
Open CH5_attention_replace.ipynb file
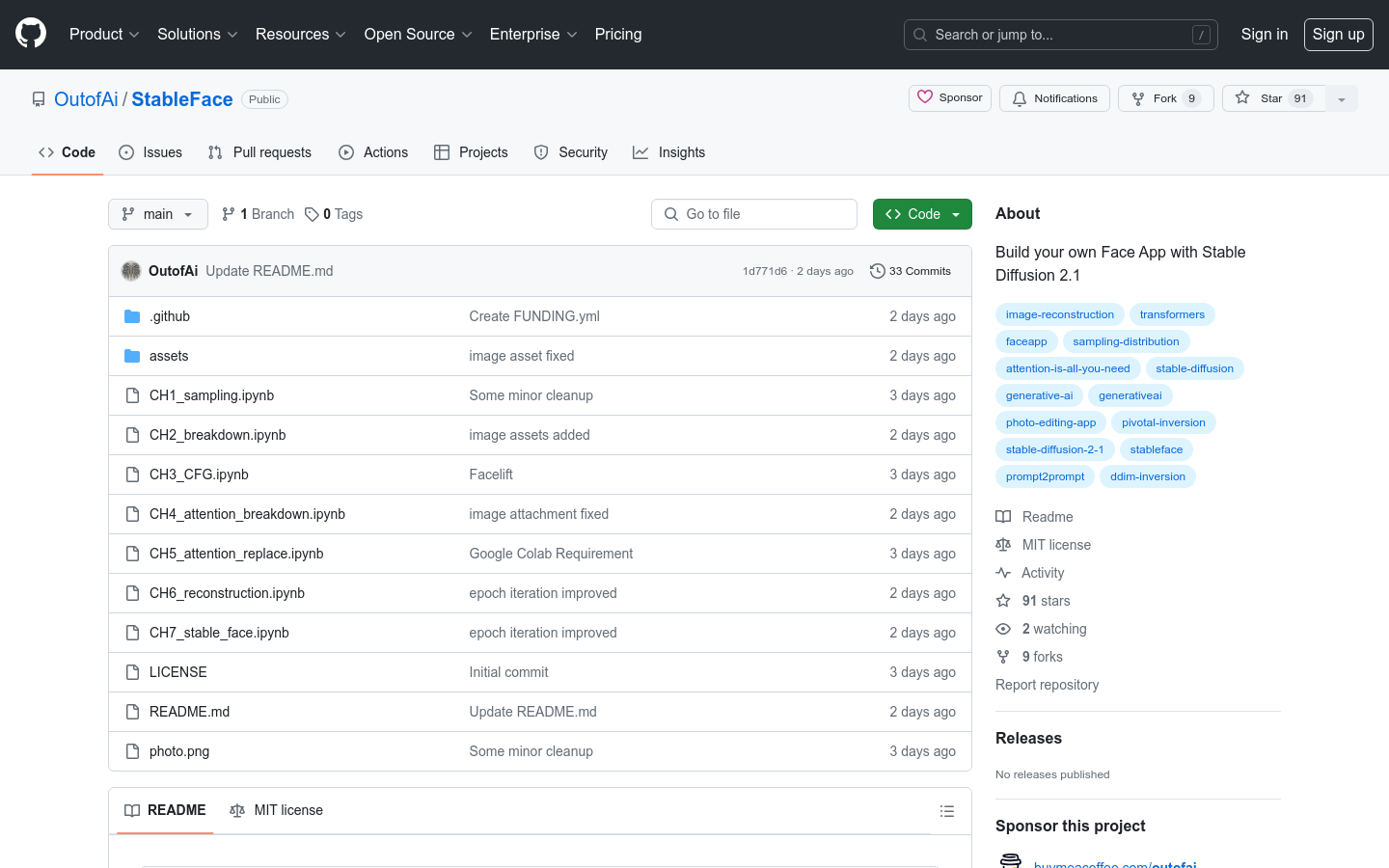(x=236, y=554)
